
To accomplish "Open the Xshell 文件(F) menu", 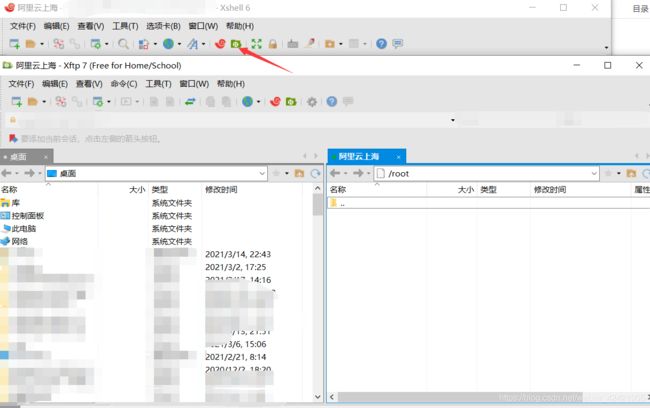I will pyautogui.click(x=23, y=26).
